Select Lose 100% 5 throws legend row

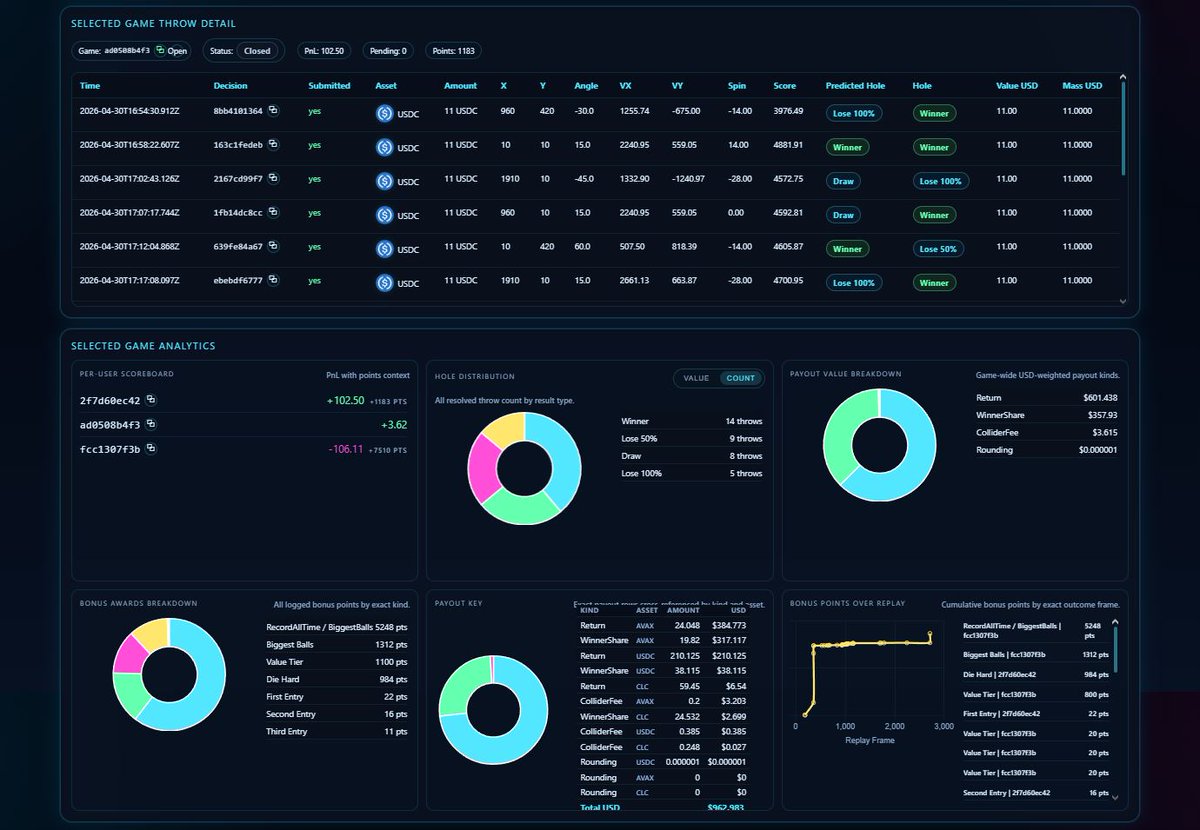(x=691, y=473)
